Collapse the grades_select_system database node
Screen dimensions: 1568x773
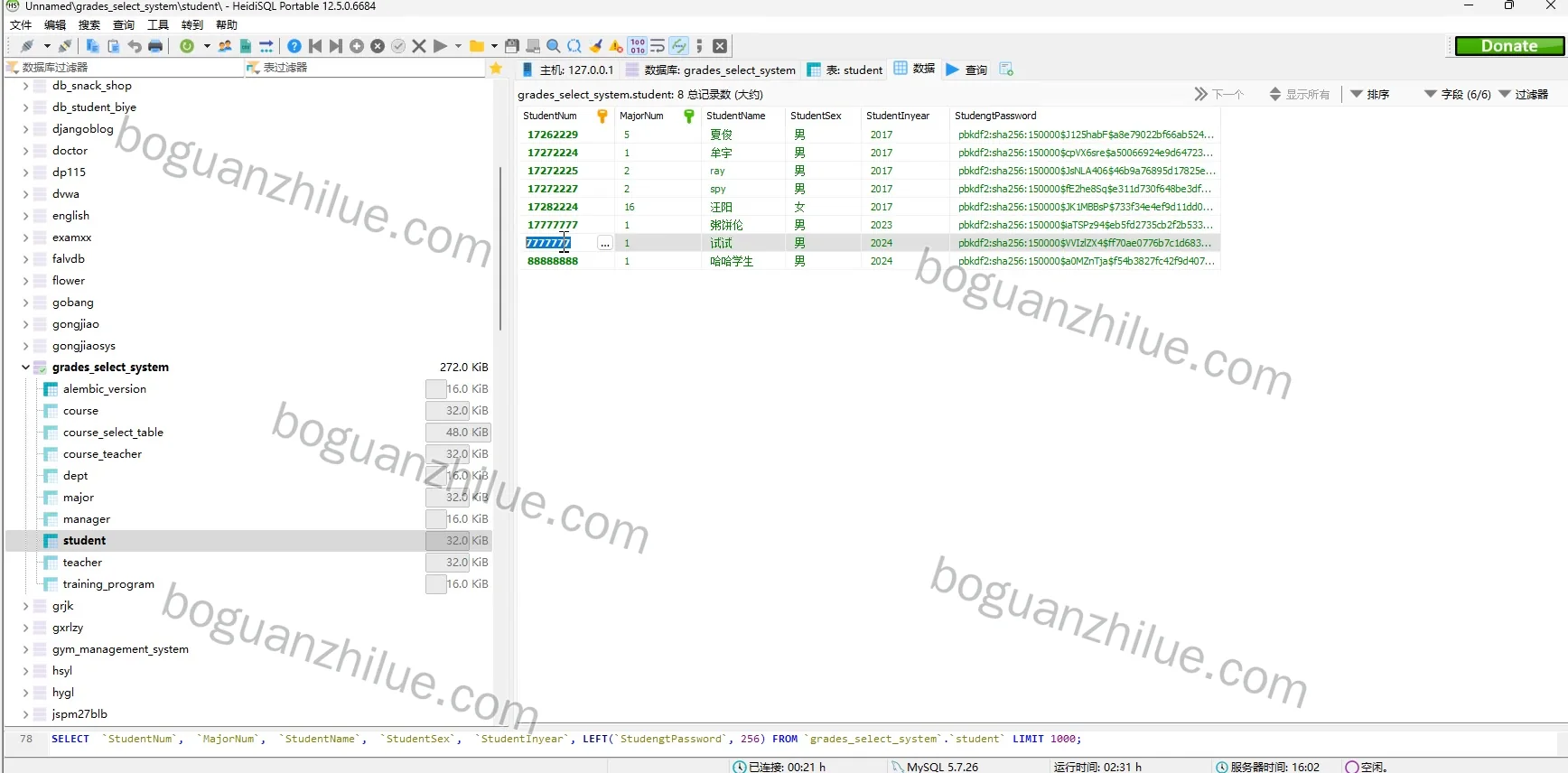[x=25, y=368]
